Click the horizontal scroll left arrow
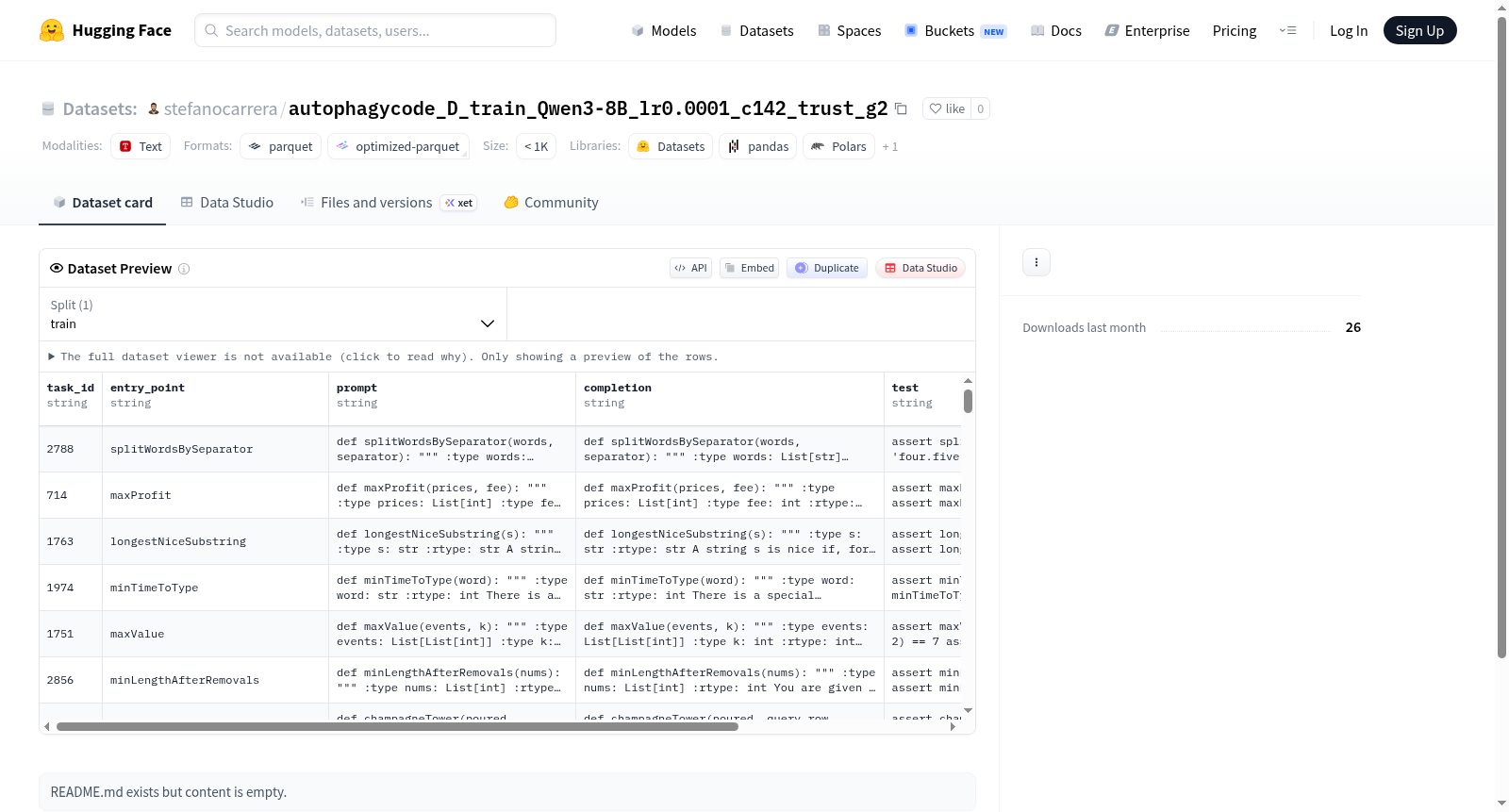Screen dimensions: 1509x812 [x=47, y=726]
